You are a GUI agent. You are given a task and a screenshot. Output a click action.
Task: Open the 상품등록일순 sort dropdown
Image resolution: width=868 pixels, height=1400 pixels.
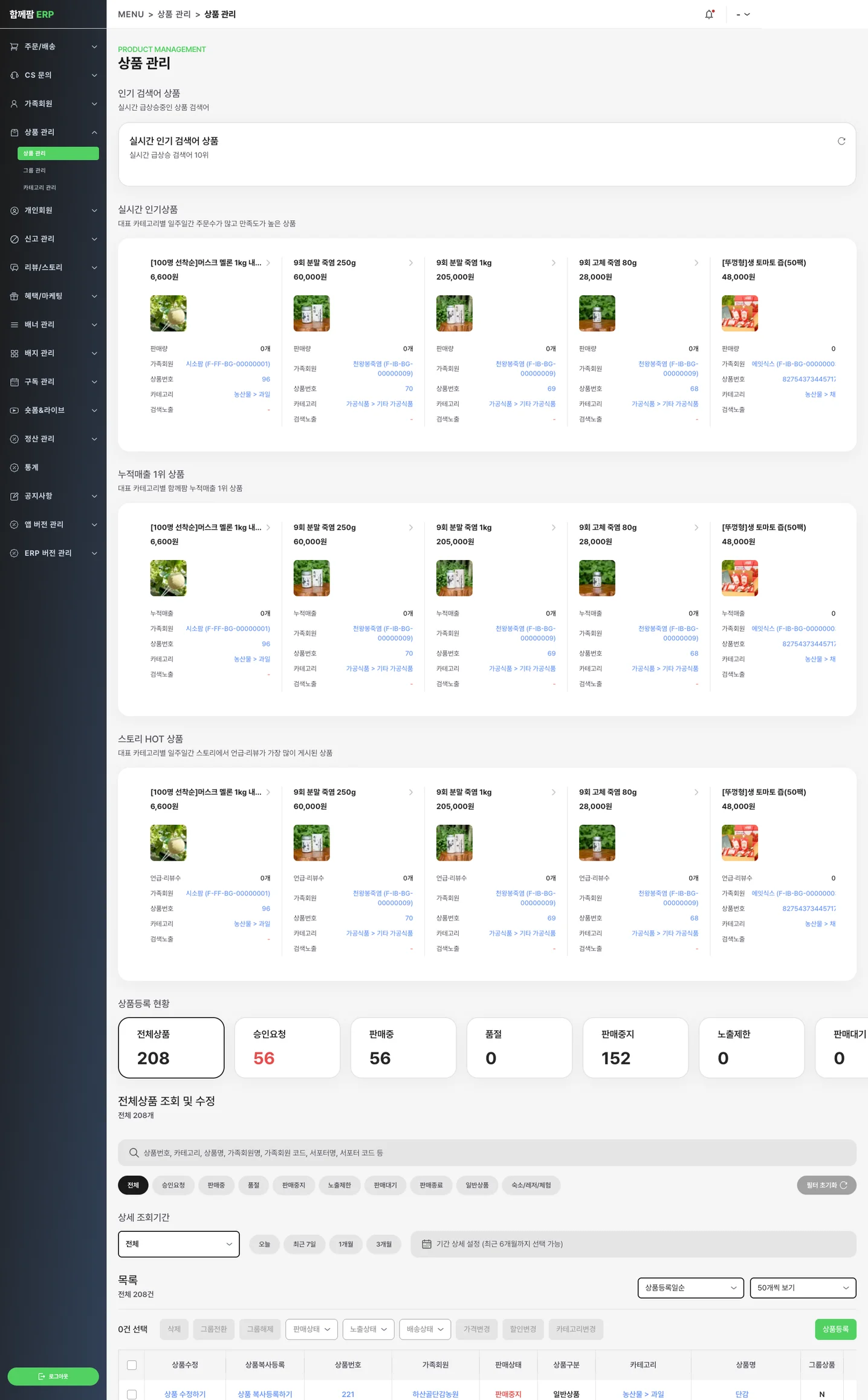(x=690, y=1288)
